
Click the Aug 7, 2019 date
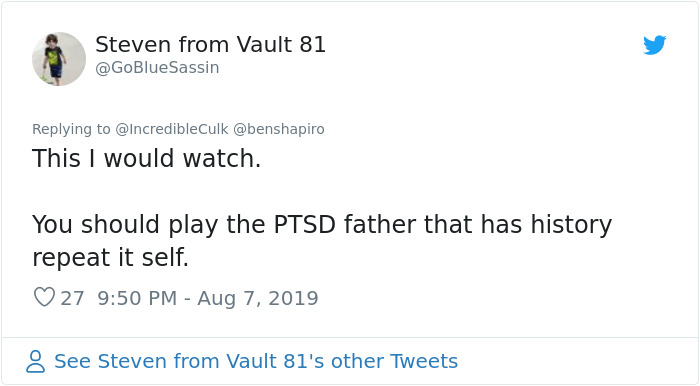pyautogui.click(x=258, y=299)
